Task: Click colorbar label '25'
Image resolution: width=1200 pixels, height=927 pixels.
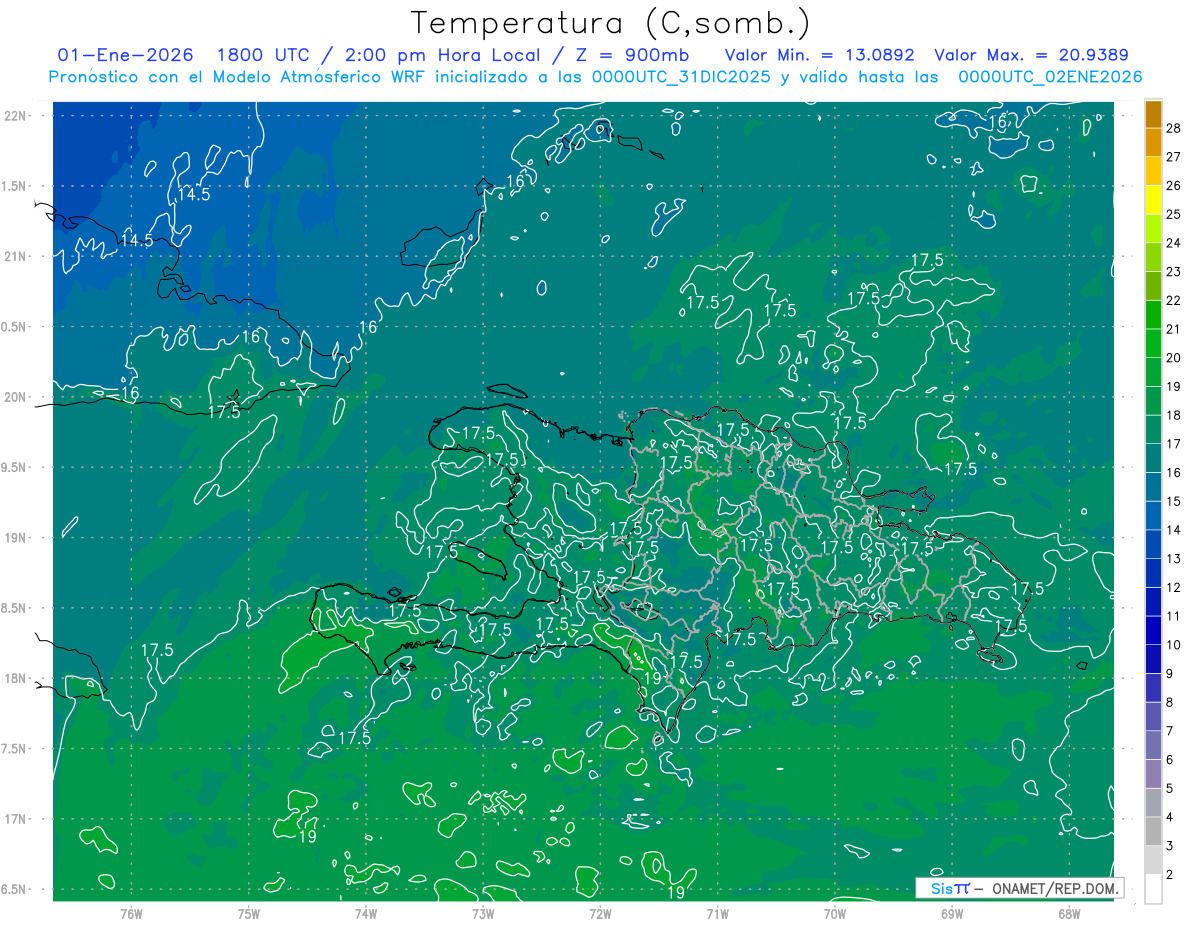Action: [1173, 214]
